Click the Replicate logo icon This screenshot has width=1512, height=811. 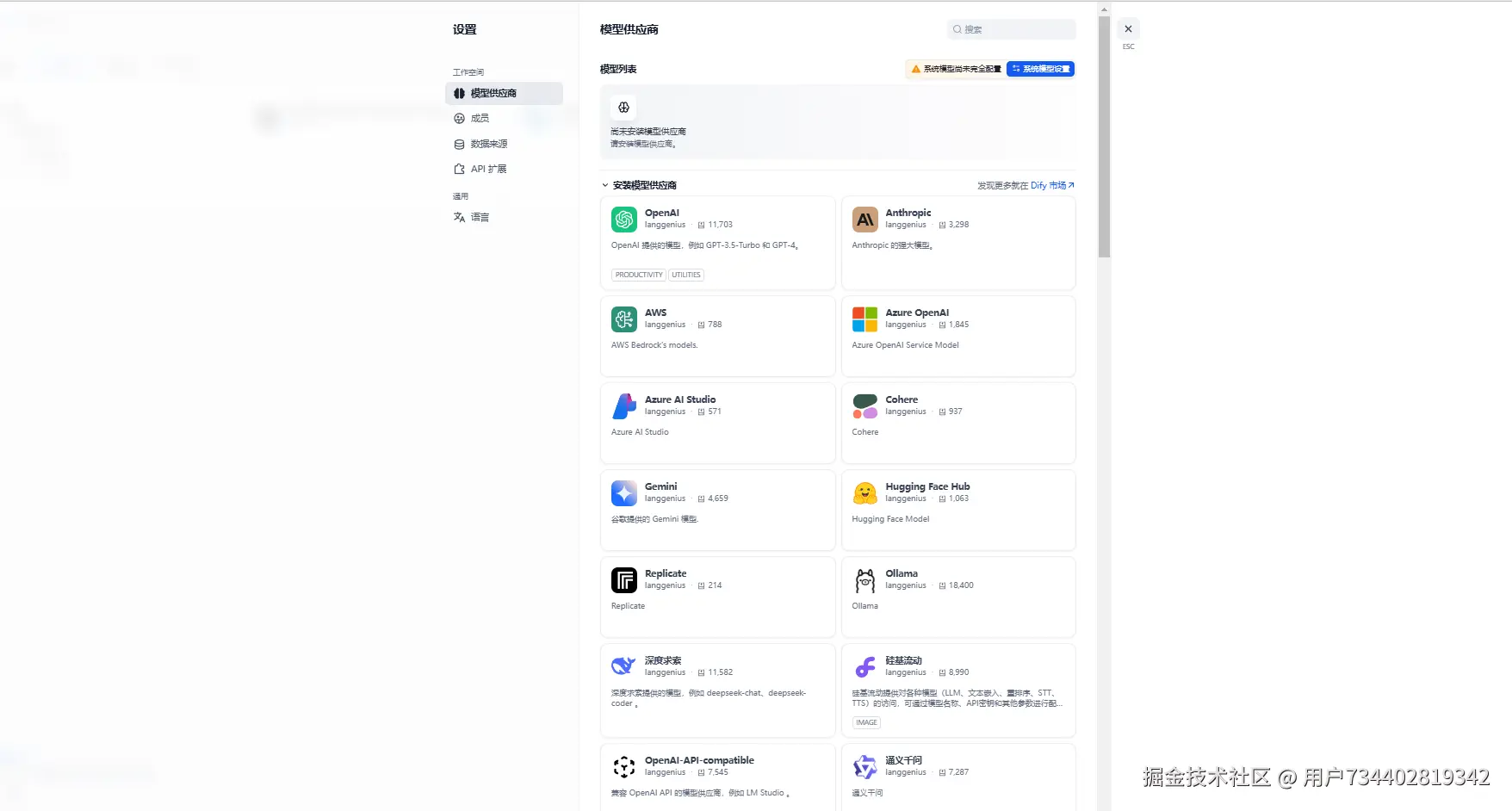point(624,580)
